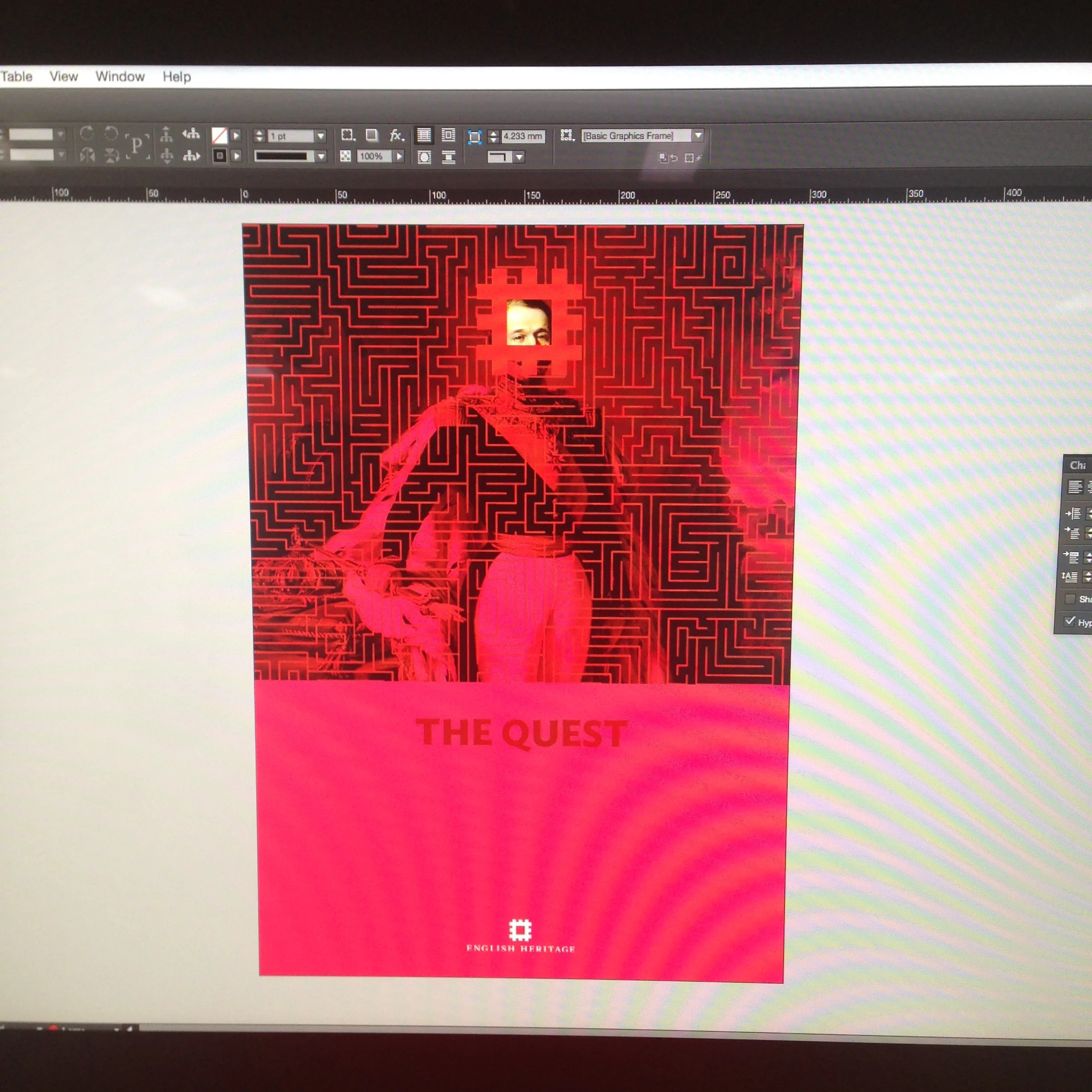The height and width of the screenshot is (1092, 1092).
Task: Select Wrap Around Bounding Box icon
Action: [448, 136]
